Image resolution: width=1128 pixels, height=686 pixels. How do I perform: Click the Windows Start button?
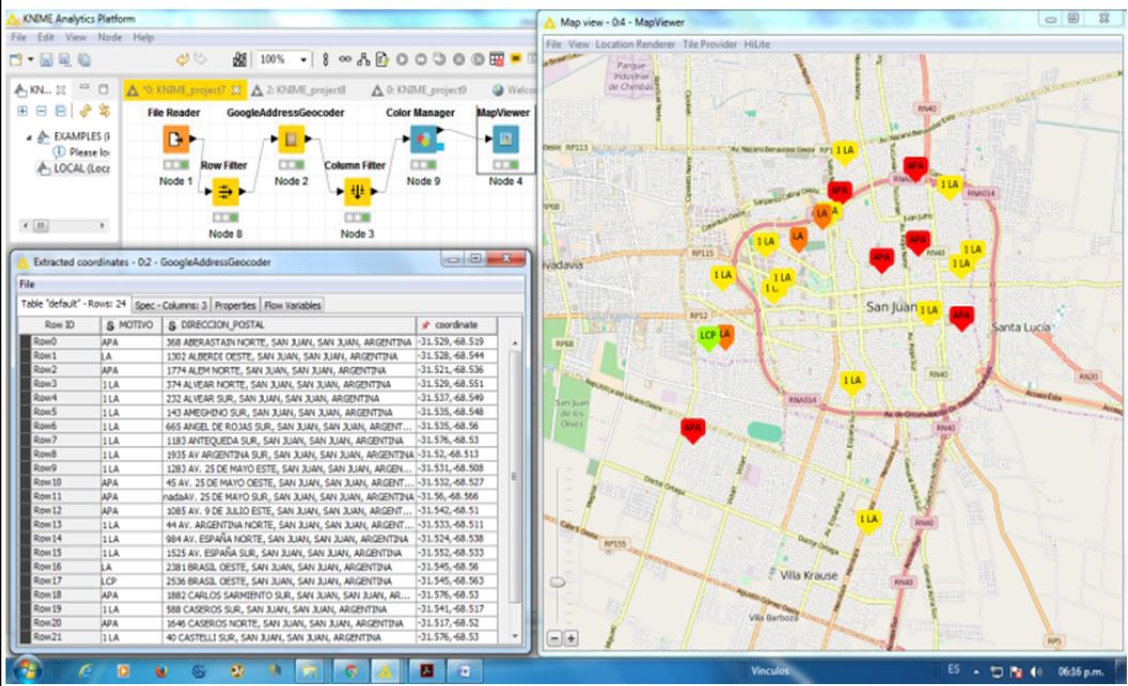[26, 670]
